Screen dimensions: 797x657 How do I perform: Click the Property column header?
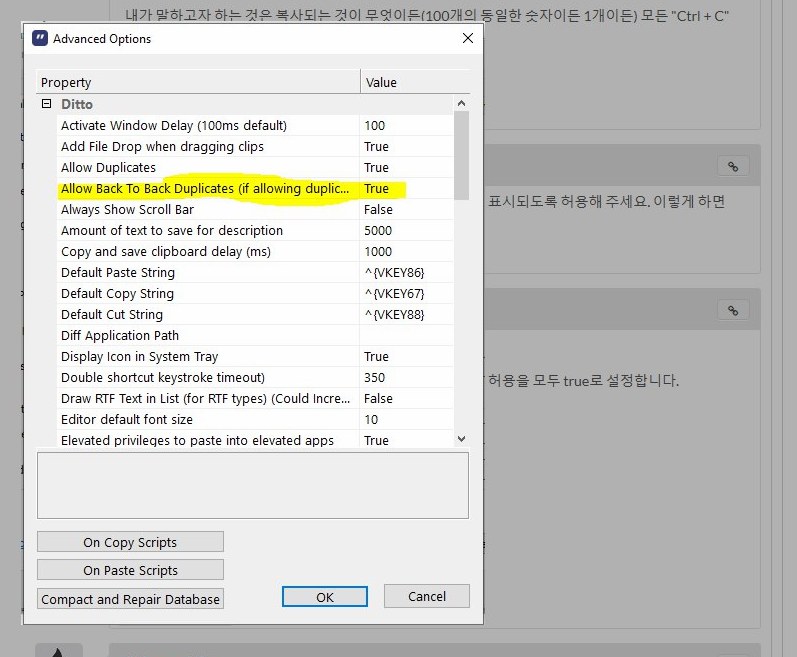[x=198, y=82]
